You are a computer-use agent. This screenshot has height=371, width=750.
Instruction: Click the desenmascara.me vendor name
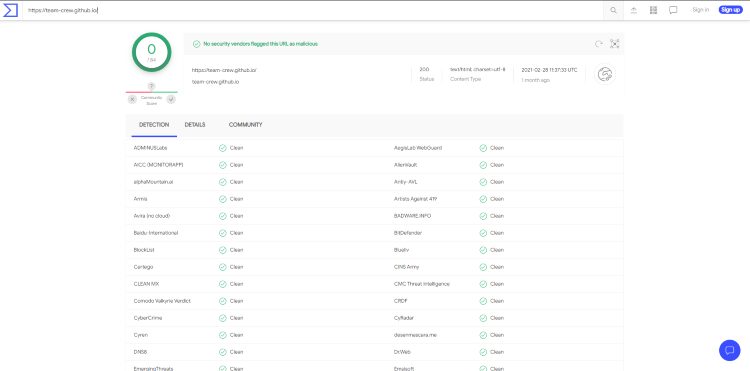[415, 335]
